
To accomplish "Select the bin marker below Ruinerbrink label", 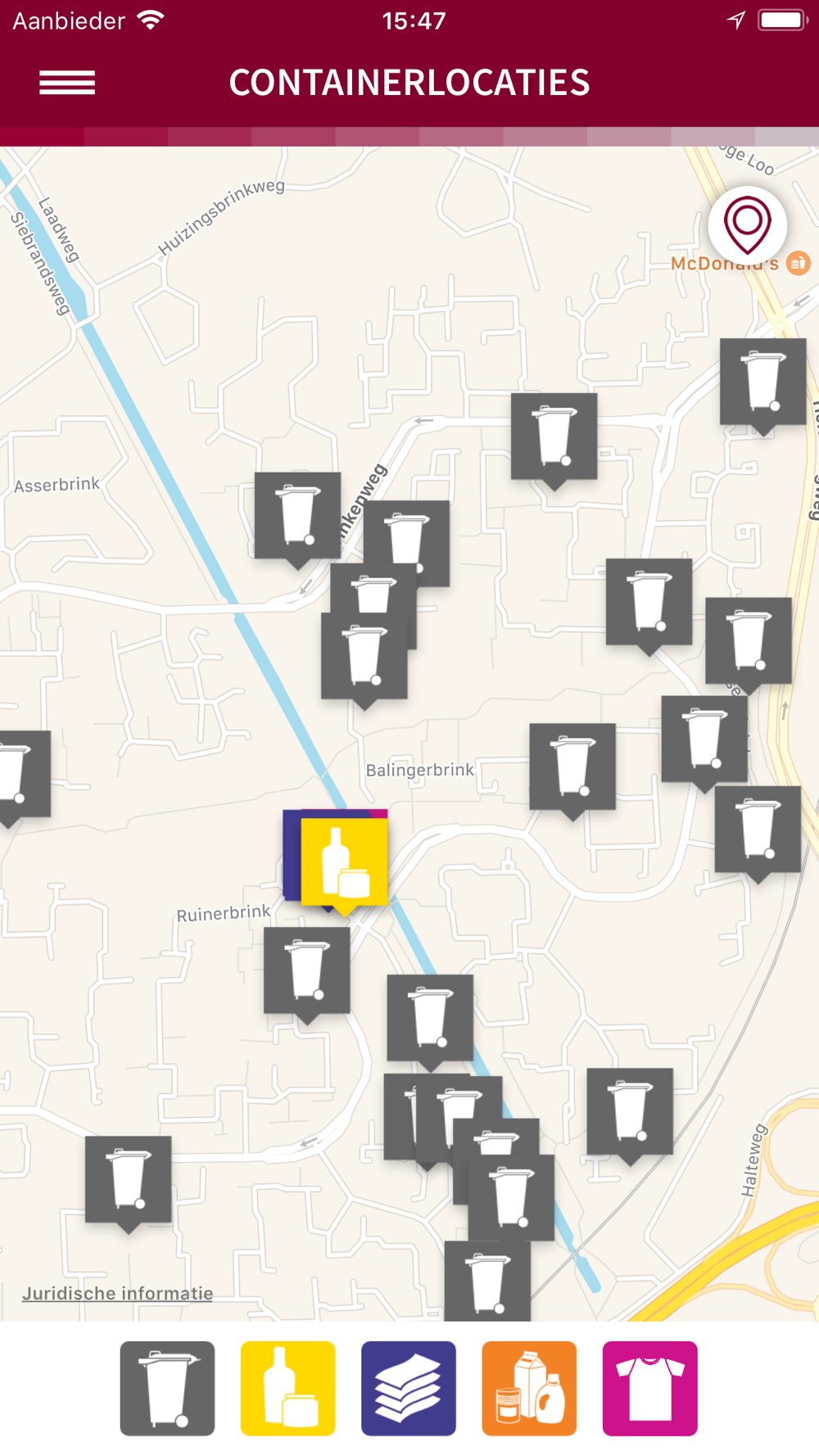I will (x=306, y=973).
